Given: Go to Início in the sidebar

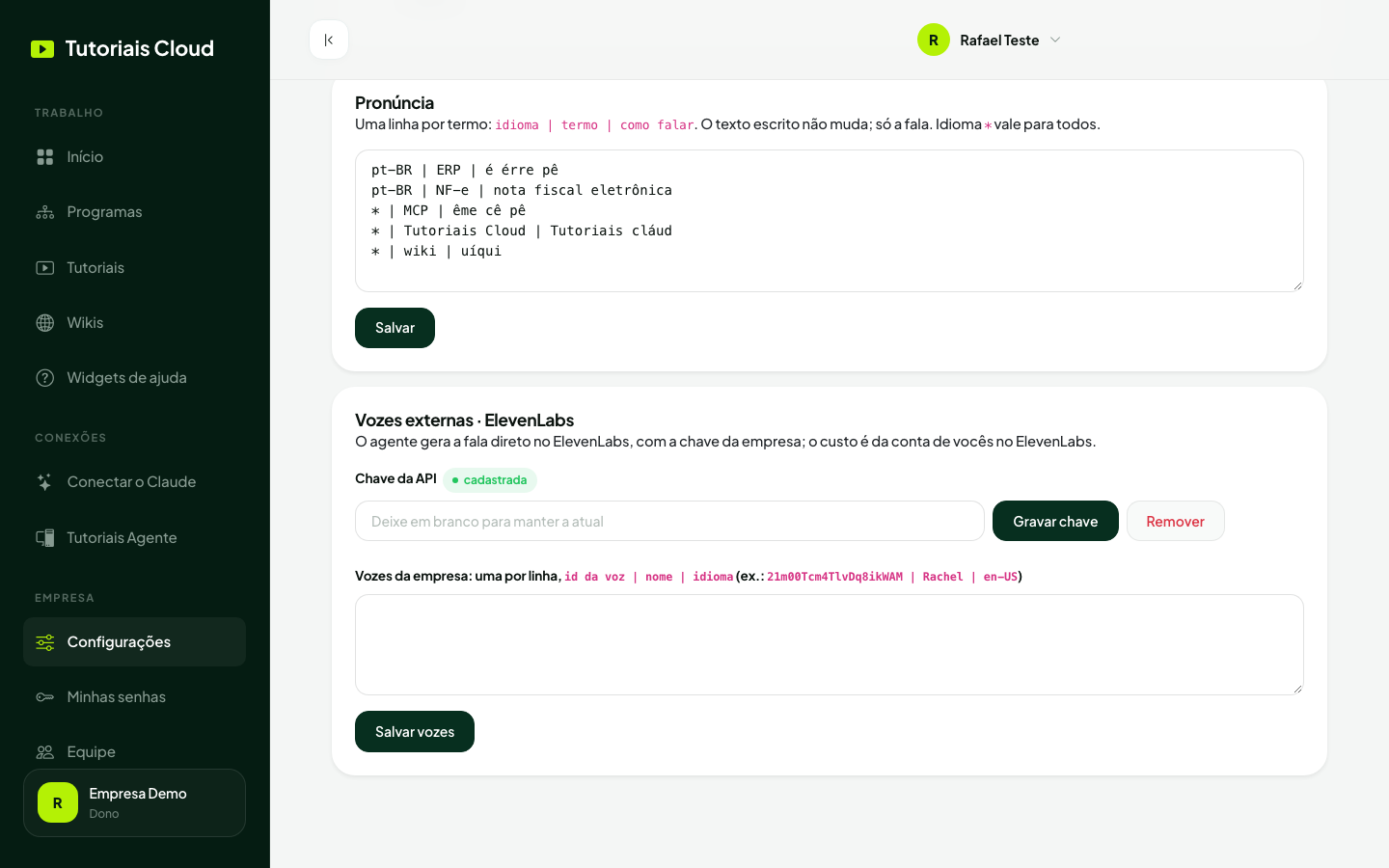Looking at the screenshot, I should click(x=134, y=157).
